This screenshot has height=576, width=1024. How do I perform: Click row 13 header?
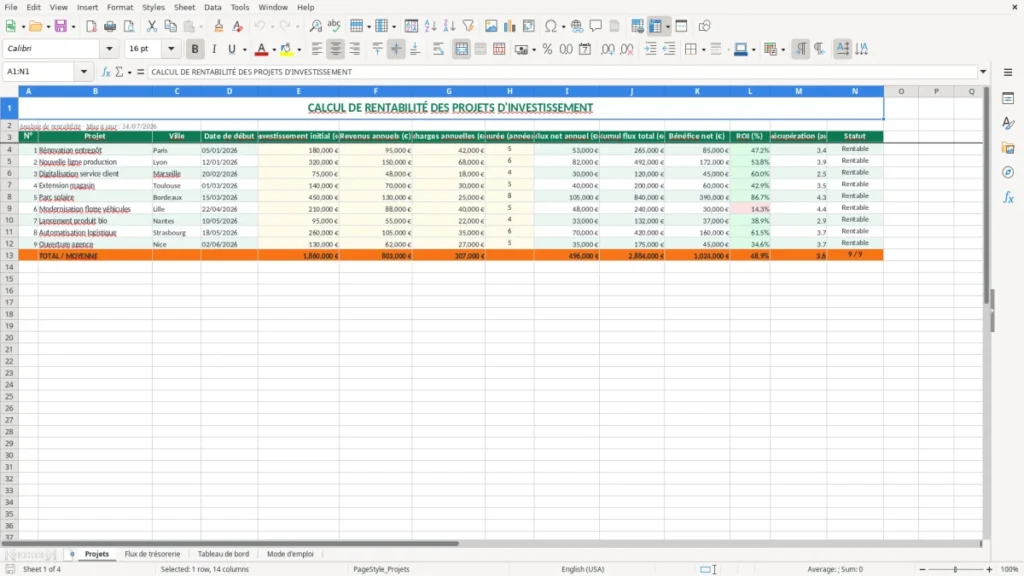(x=9, y=255)
